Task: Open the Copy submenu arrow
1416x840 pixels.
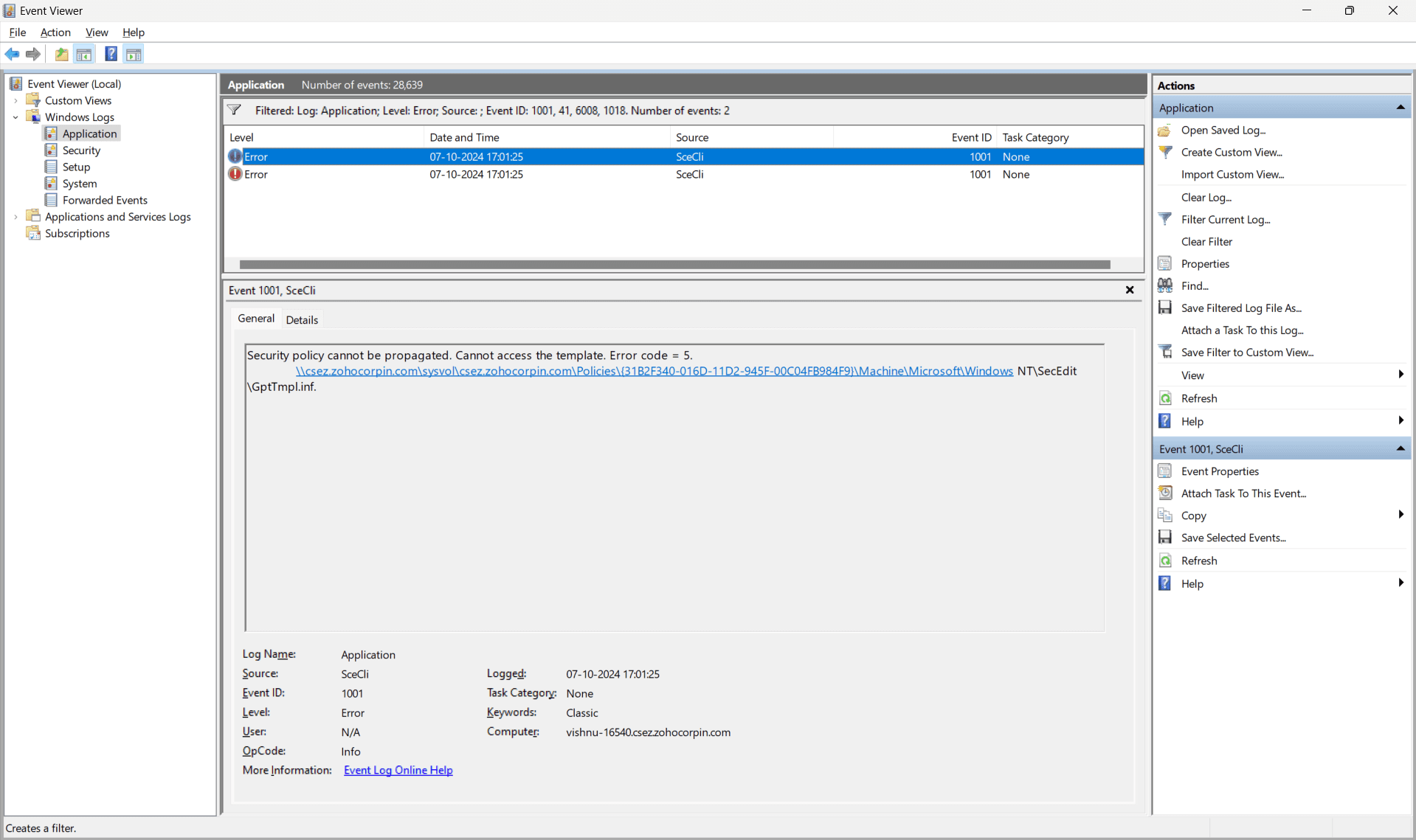Action: 1401,515
